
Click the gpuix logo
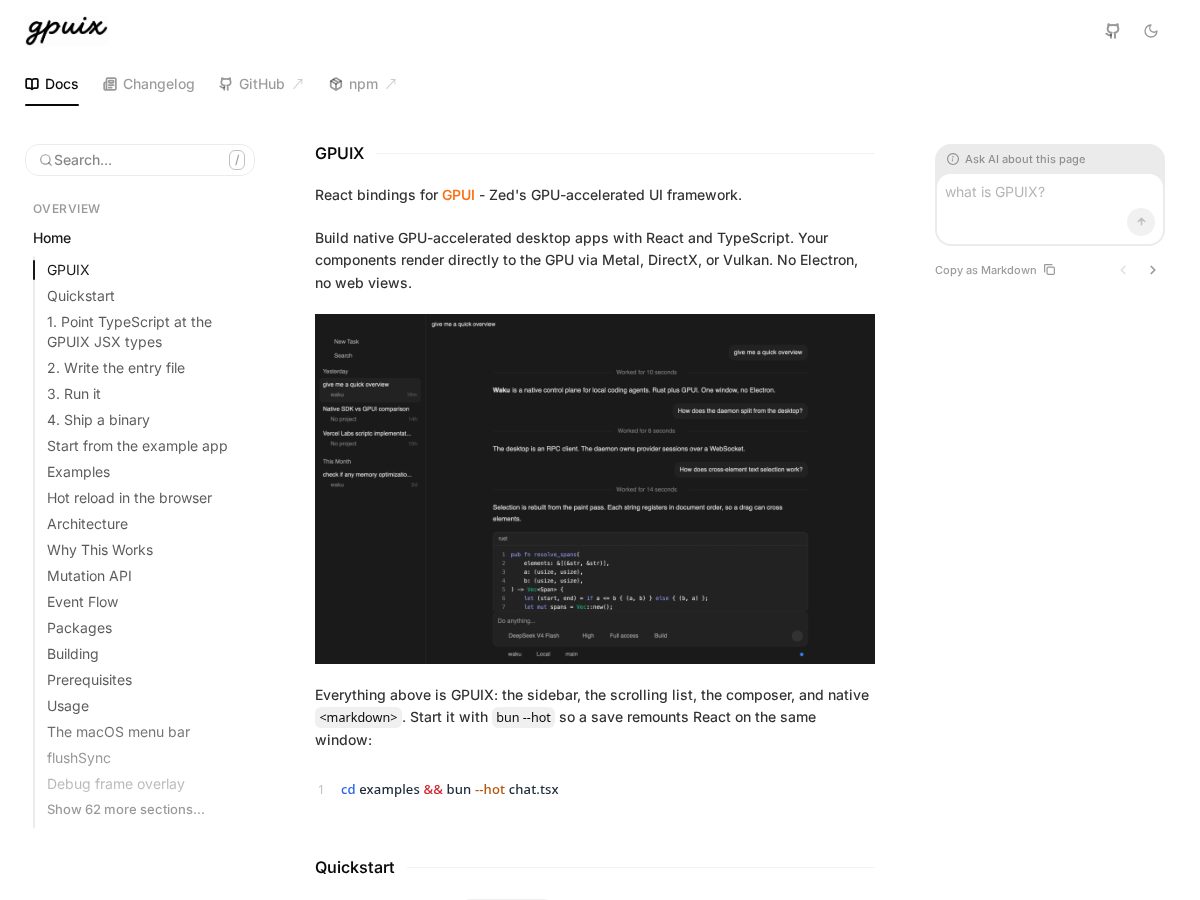coord(66,30)
